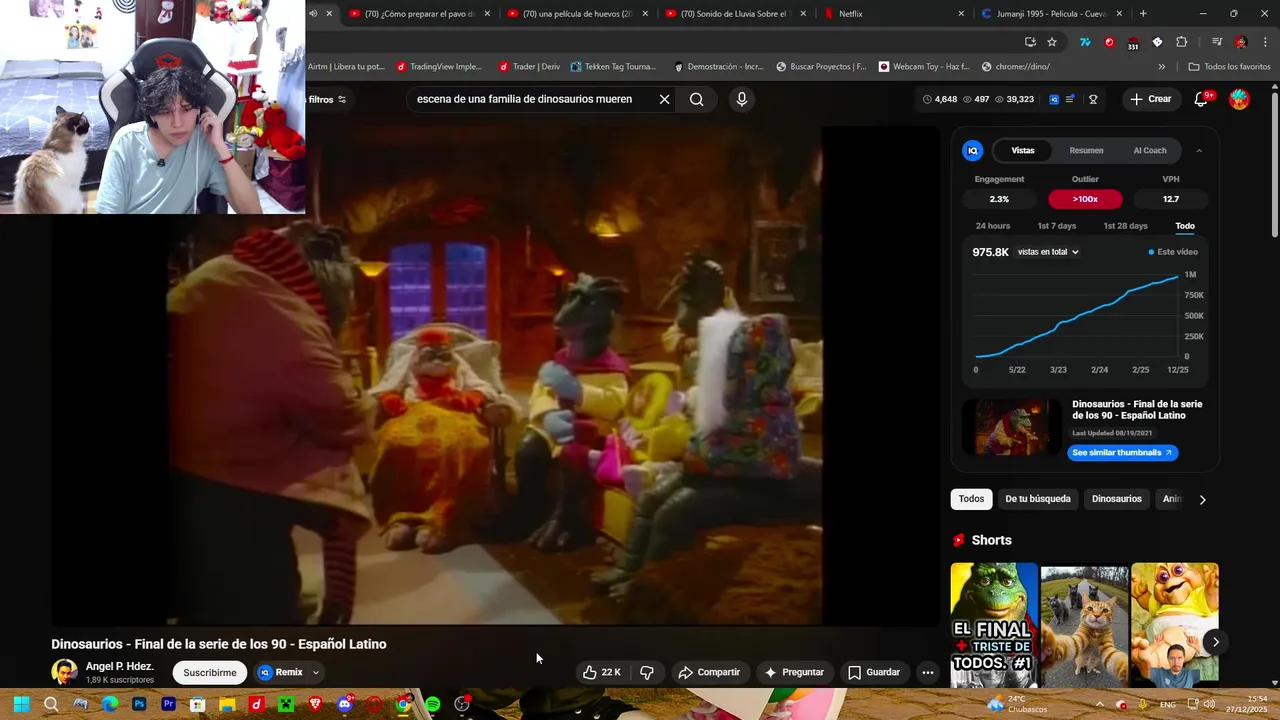Open Chrome three-dot main menu
Viewport: 1280px width, 720px height.
point(1265,42)
